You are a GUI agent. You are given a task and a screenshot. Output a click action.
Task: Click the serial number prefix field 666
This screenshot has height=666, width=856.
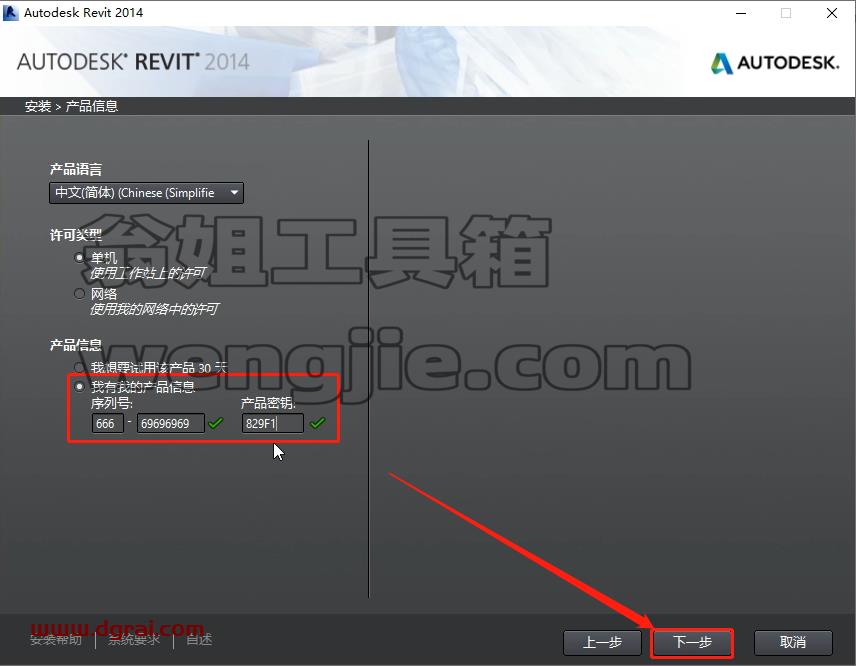click(108, 423)
